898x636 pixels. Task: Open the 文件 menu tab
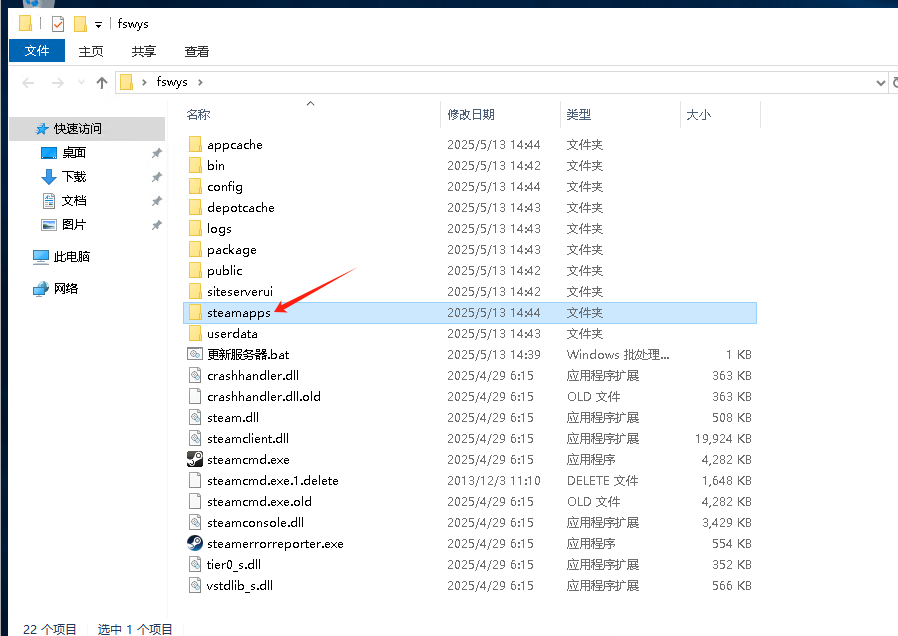point(37,51)
